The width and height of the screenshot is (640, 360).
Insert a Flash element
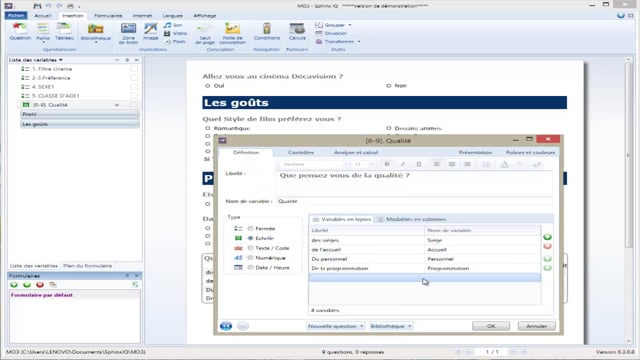pos(175,41)
